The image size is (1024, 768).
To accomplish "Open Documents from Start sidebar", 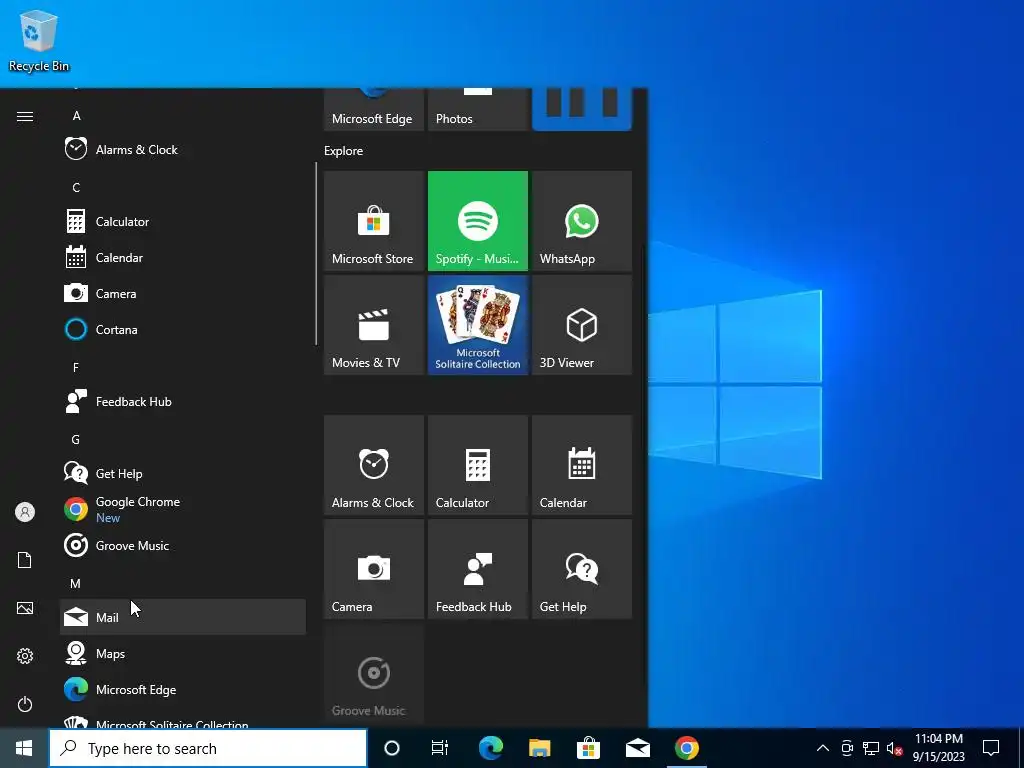I will point(25,560).
